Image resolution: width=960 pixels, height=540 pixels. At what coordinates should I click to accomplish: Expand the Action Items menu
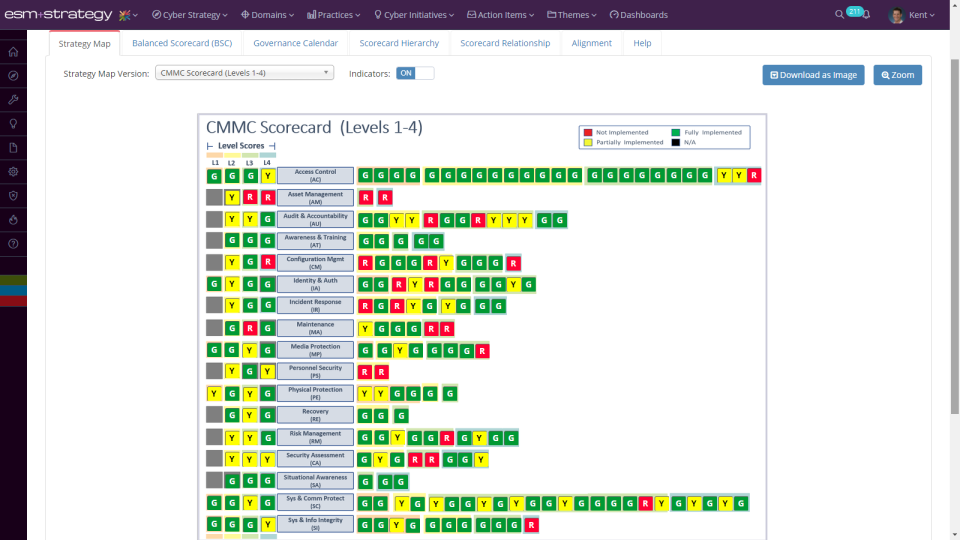click(501, 15)
